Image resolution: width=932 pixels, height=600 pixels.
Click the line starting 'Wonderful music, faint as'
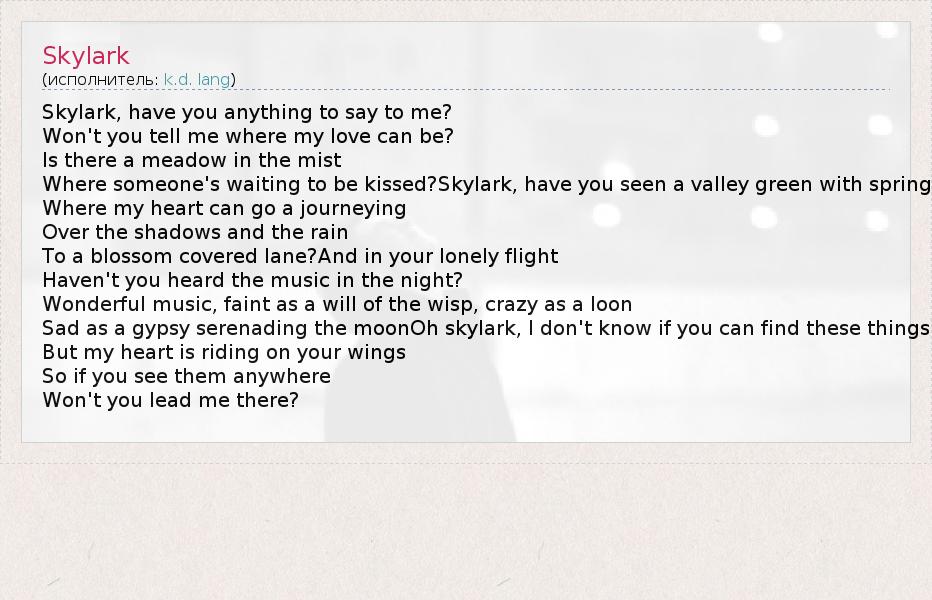pyautogui.click(x=337, y=304)
